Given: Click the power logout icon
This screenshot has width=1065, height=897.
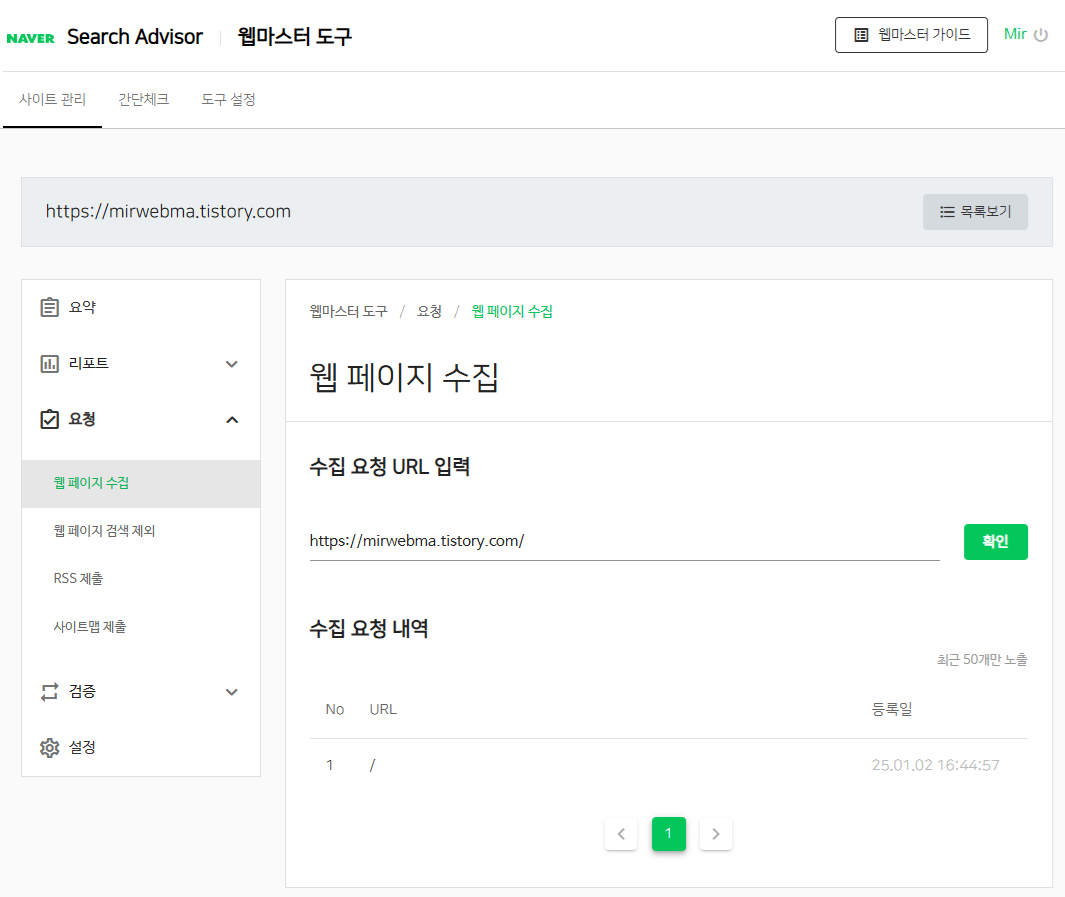Looking at the screenshot, I should click(1041, 35).
